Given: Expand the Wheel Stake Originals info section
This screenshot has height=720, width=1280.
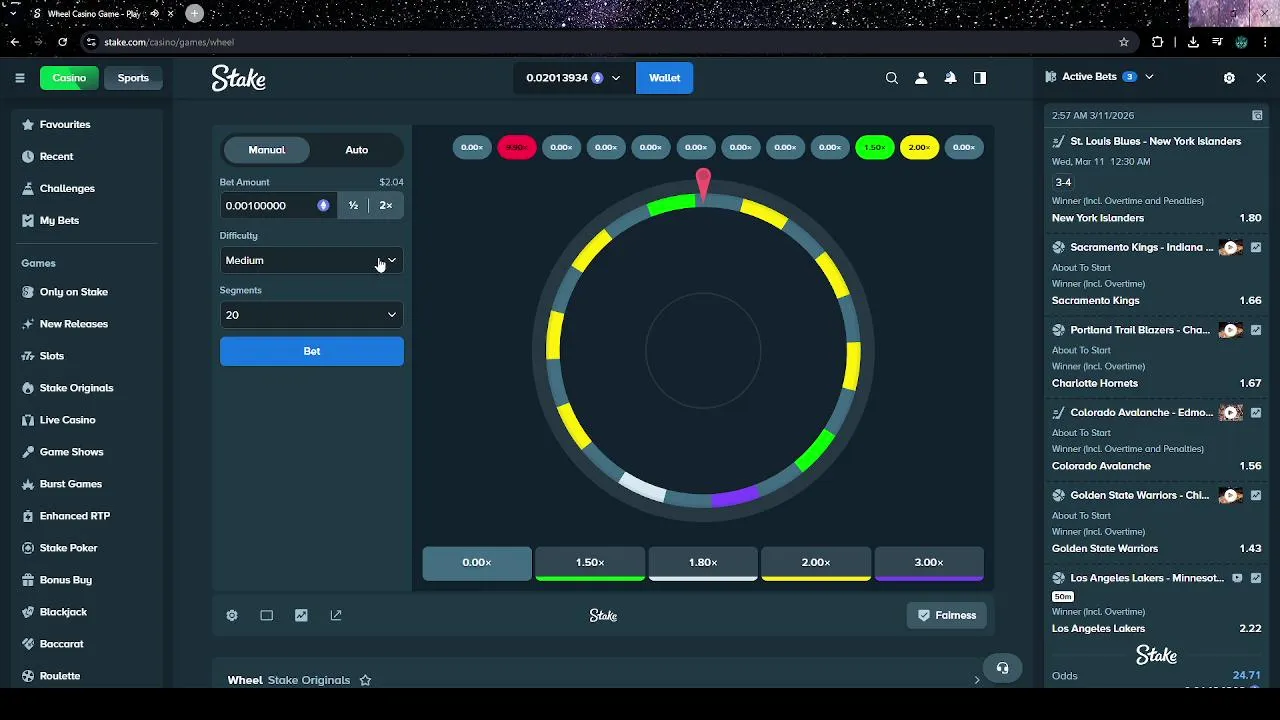Looking at the screenshot, I should (977, 680).
